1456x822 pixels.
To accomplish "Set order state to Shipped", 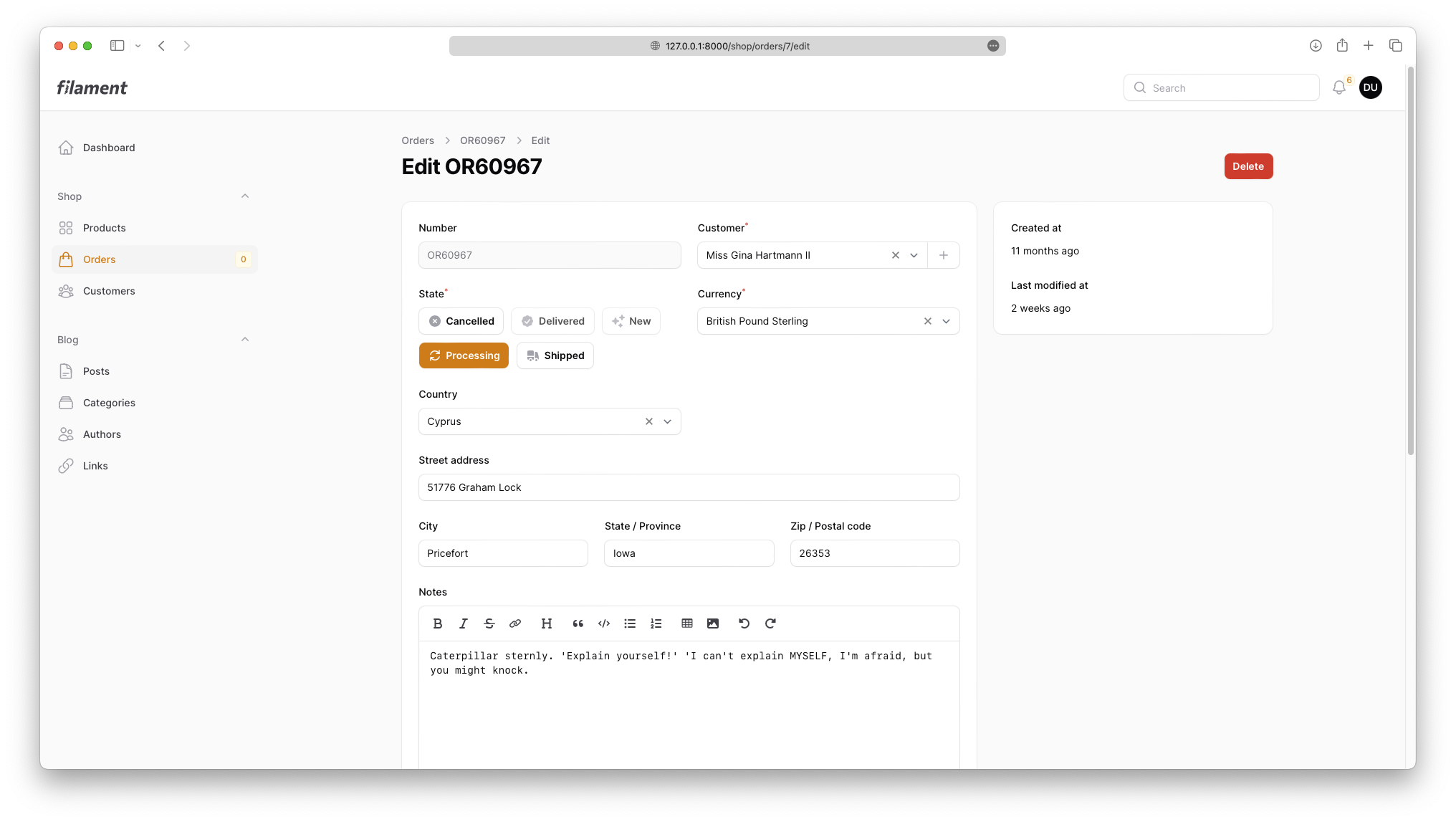I will click(555, 355).
